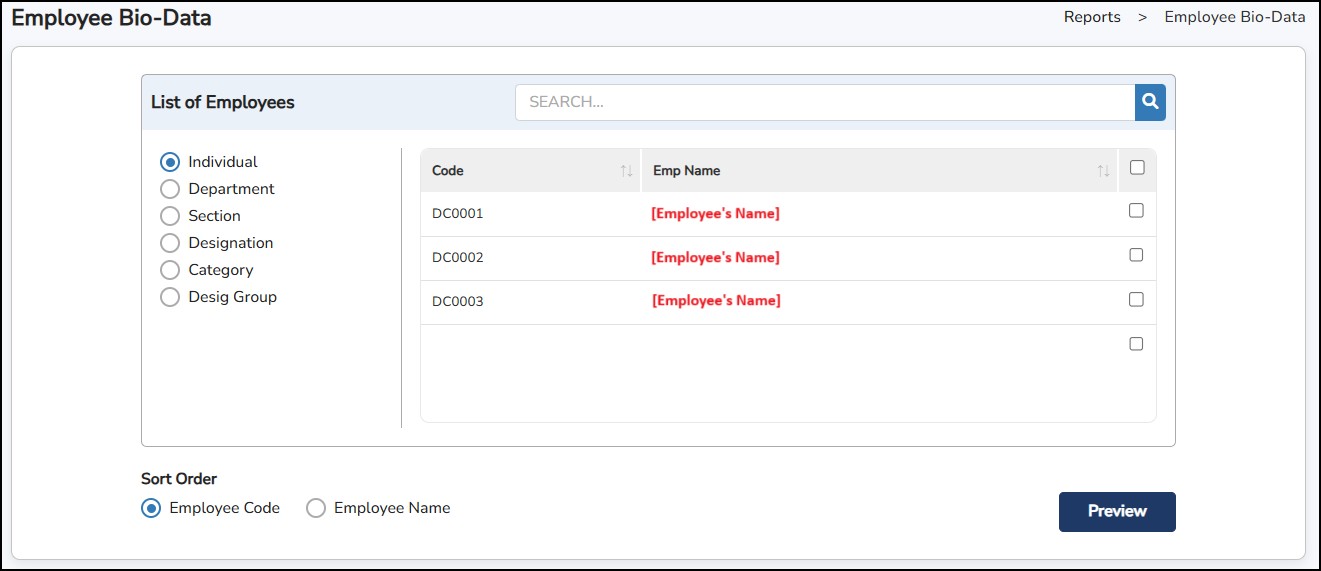The image size is (1321, 571).
Task: Select the Individual radio option
Action: pyautogui.click(x=170, y=162)
